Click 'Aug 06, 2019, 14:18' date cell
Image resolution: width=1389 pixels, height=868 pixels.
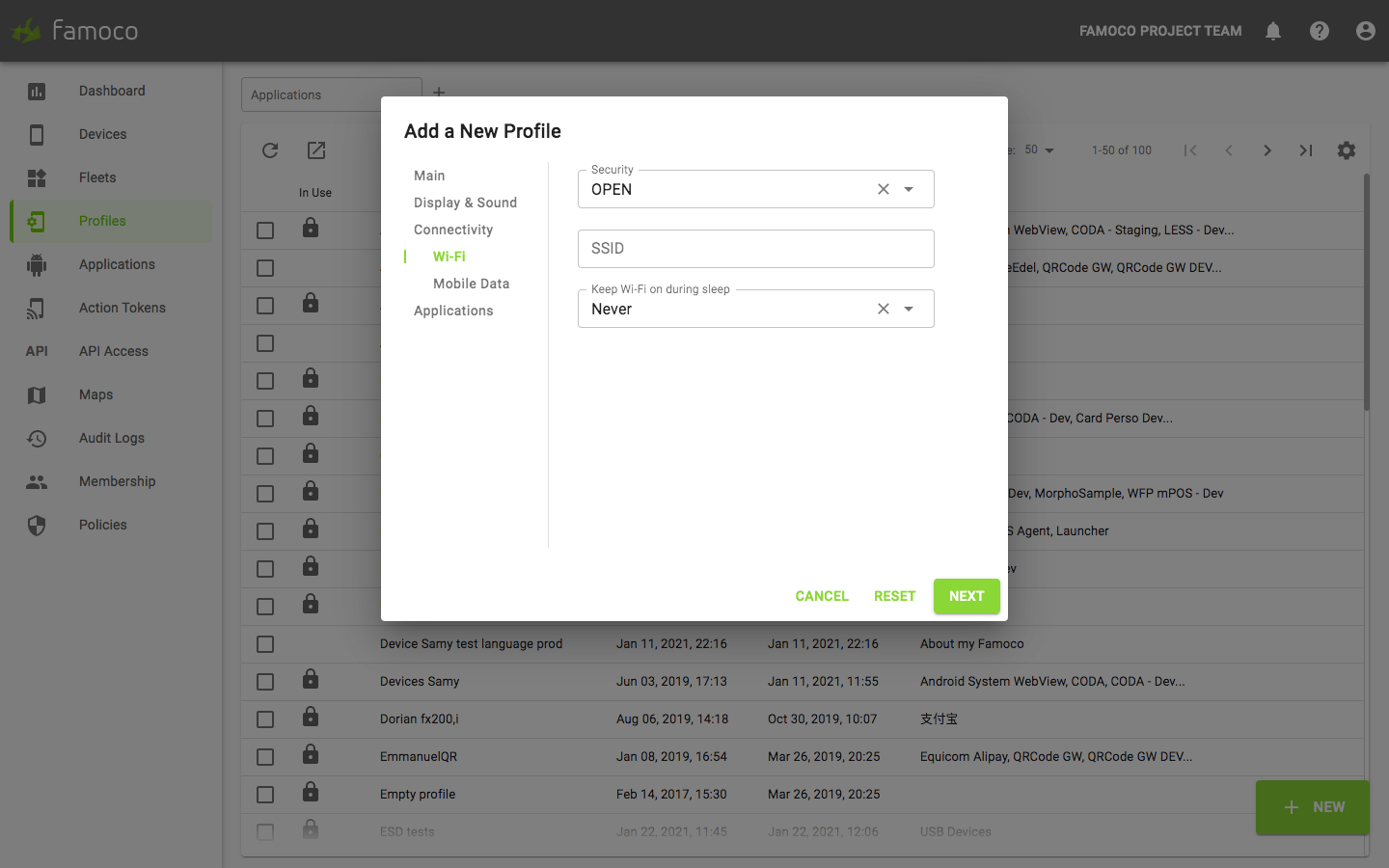coord(672,719)
